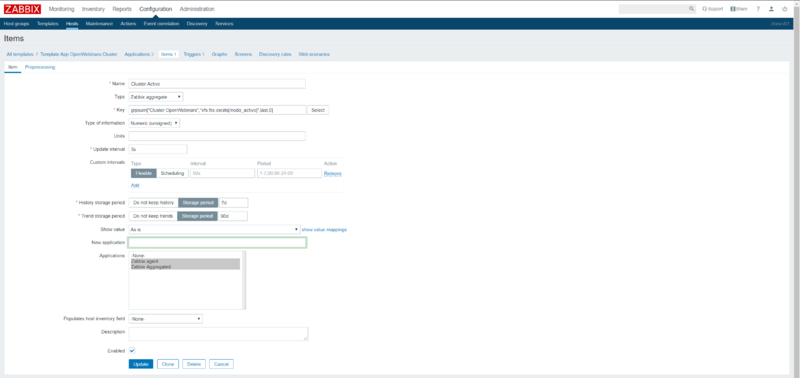Go to Services submenu
This screenshot has height=378, width=800.
[224, 24]
